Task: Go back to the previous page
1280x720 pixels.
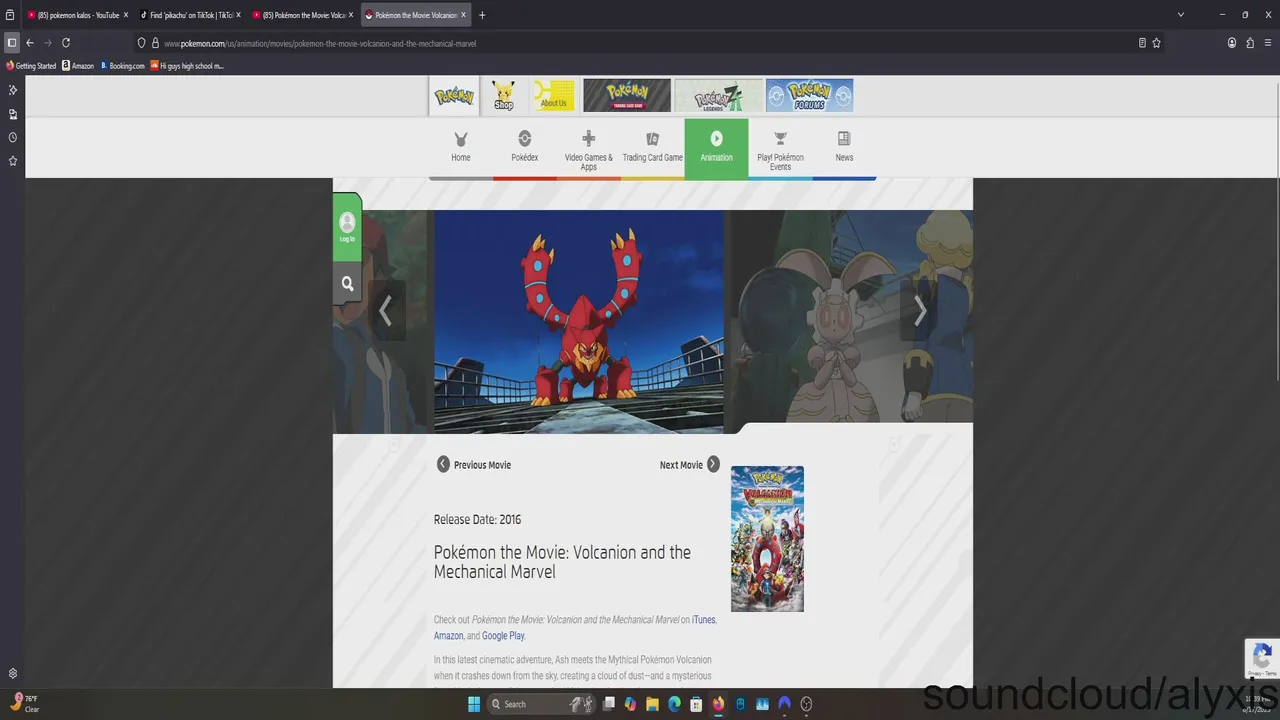Action: coord(30,43)
